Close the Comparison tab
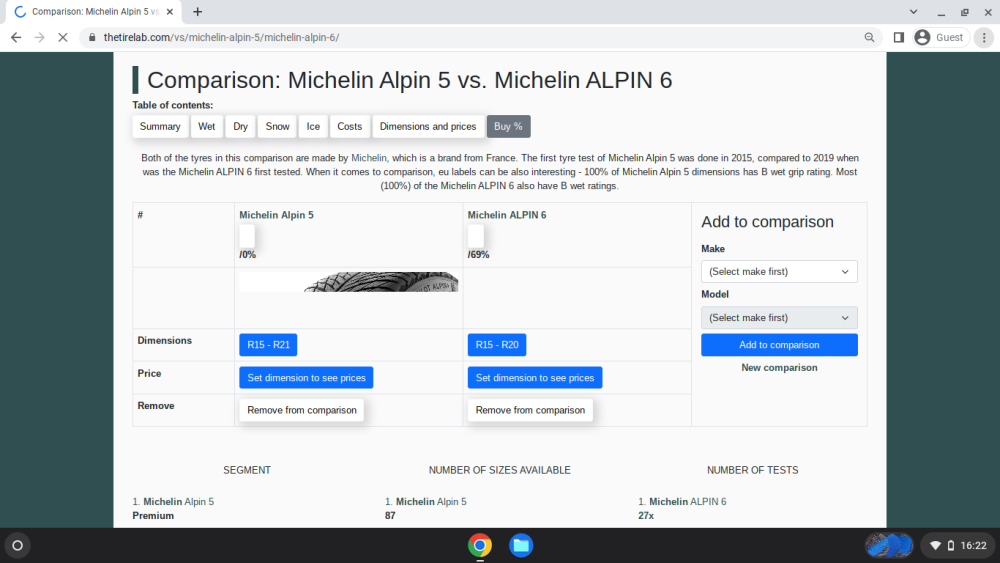 (x=170, y=11)
